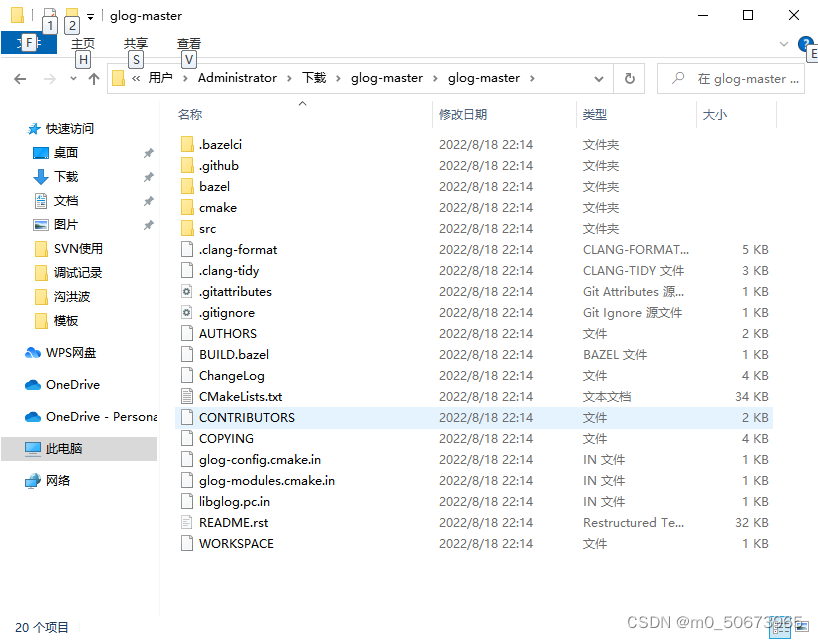This screenshot has height=640, width=818.
Task: Click the up arrow to go to parent folder
Action: click(x=94, y=78)
